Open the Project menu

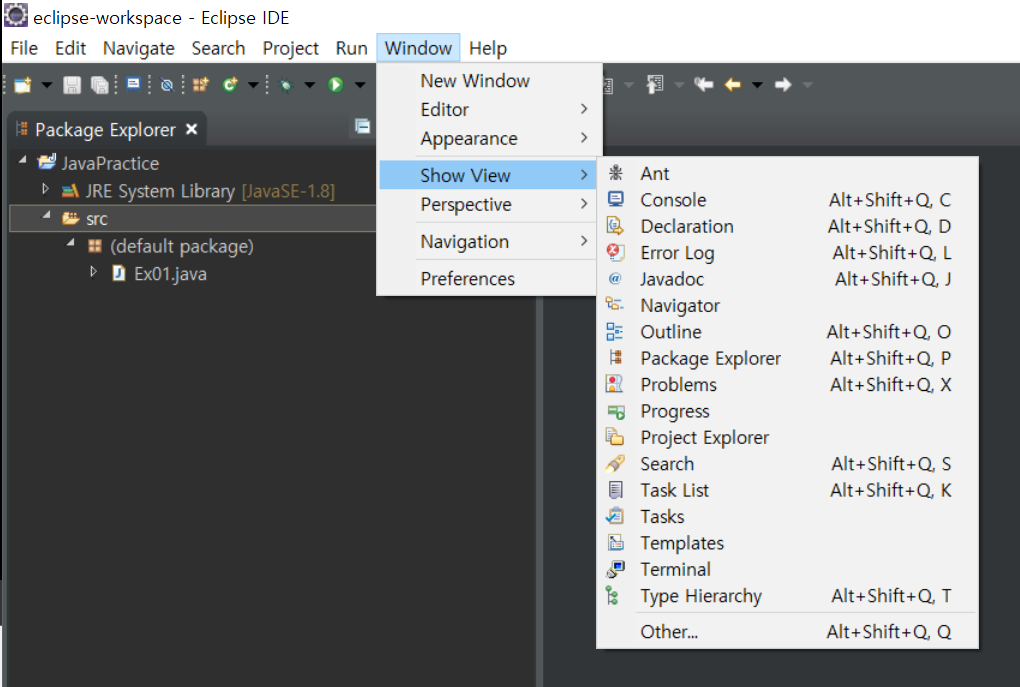290,48
